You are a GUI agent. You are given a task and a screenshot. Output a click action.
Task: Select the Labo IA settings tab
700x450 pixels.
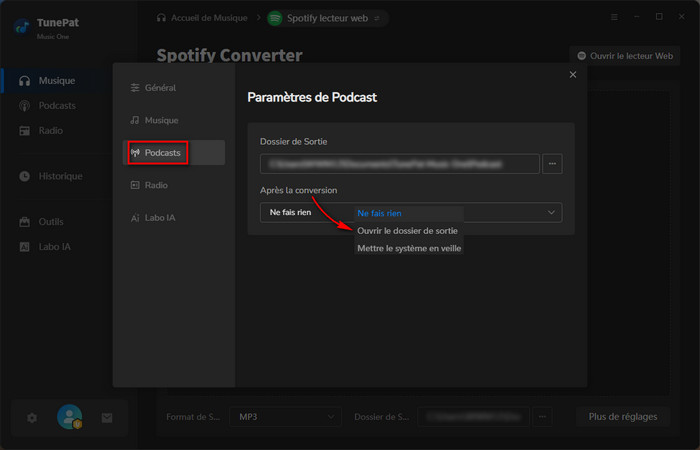tap(174, 218)
